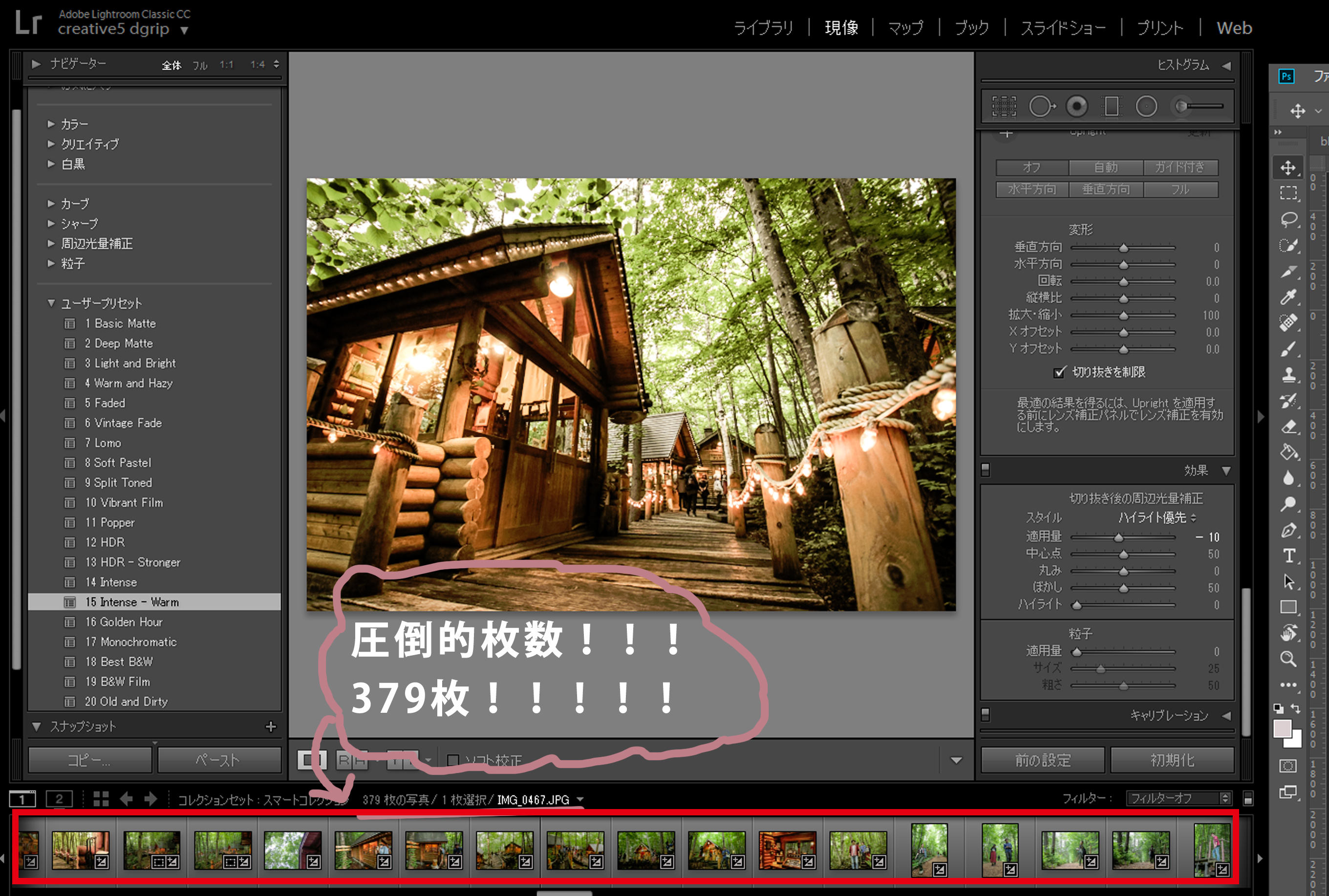The image size is (1329, 896).
Task: Collapse the ユーザープリセット group
Action: click(x=51, y=303)
